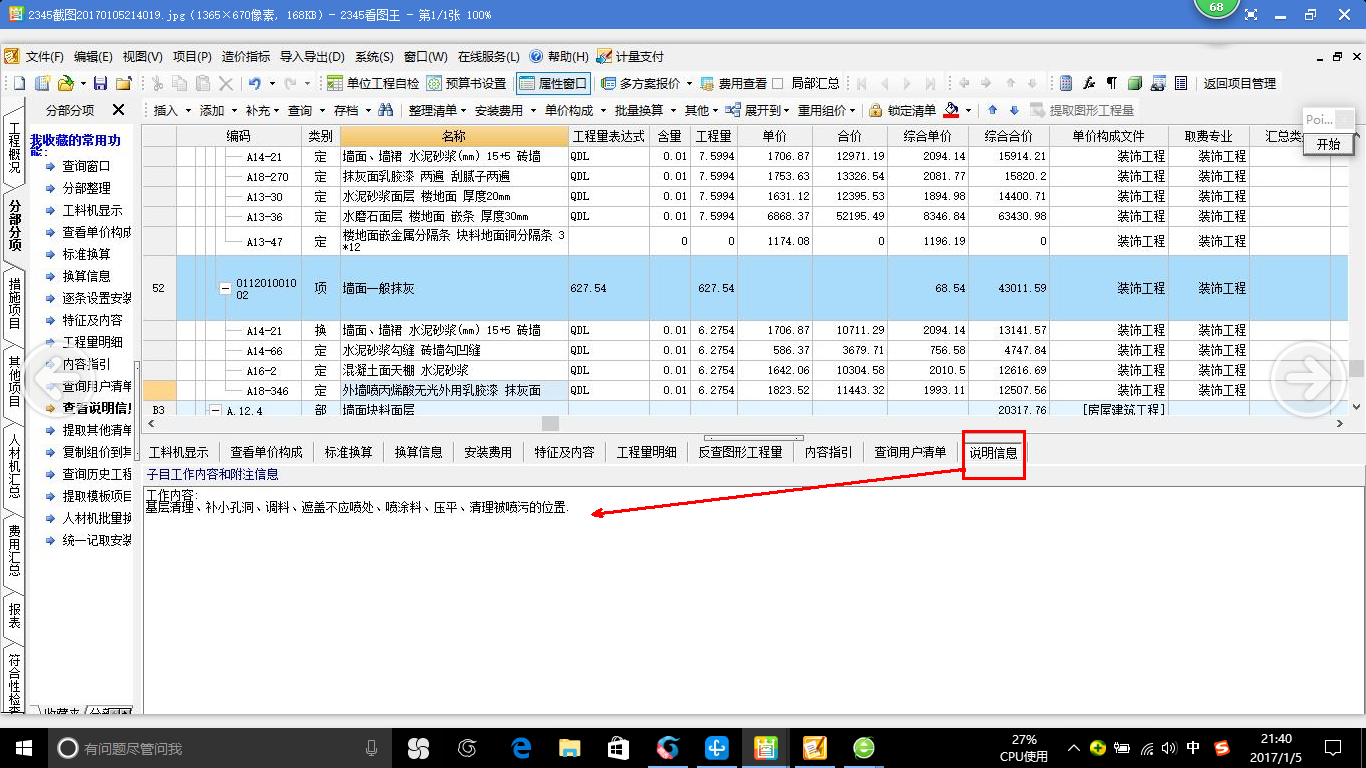Switch to the 标准换算 bottom tab

[348, 452]
